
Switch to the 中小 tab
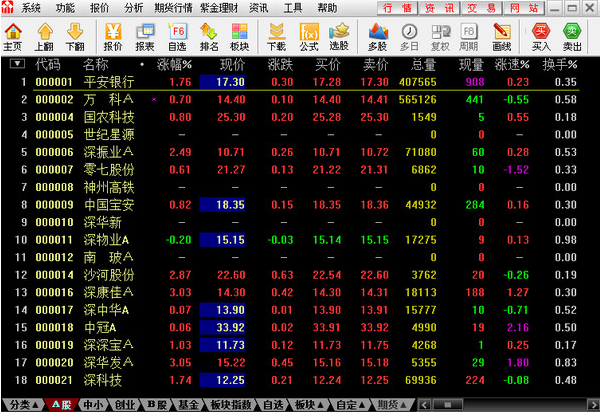click(x=93, y=405)
